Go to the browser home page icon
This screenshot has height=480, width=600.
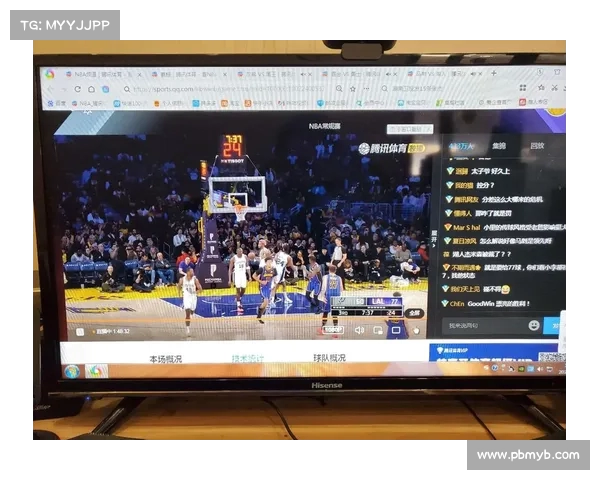click(91, 89)
